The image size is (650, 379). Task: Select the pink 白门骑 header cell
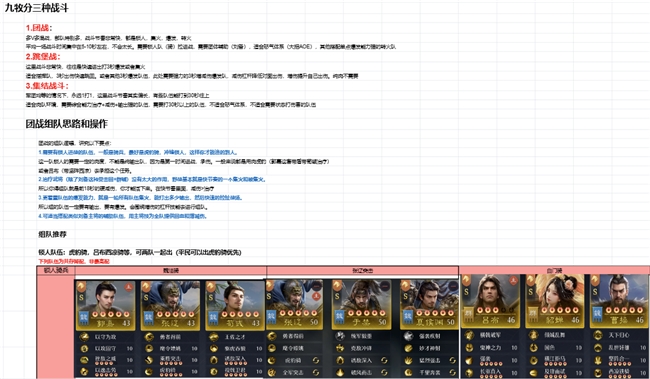[554, 270]
